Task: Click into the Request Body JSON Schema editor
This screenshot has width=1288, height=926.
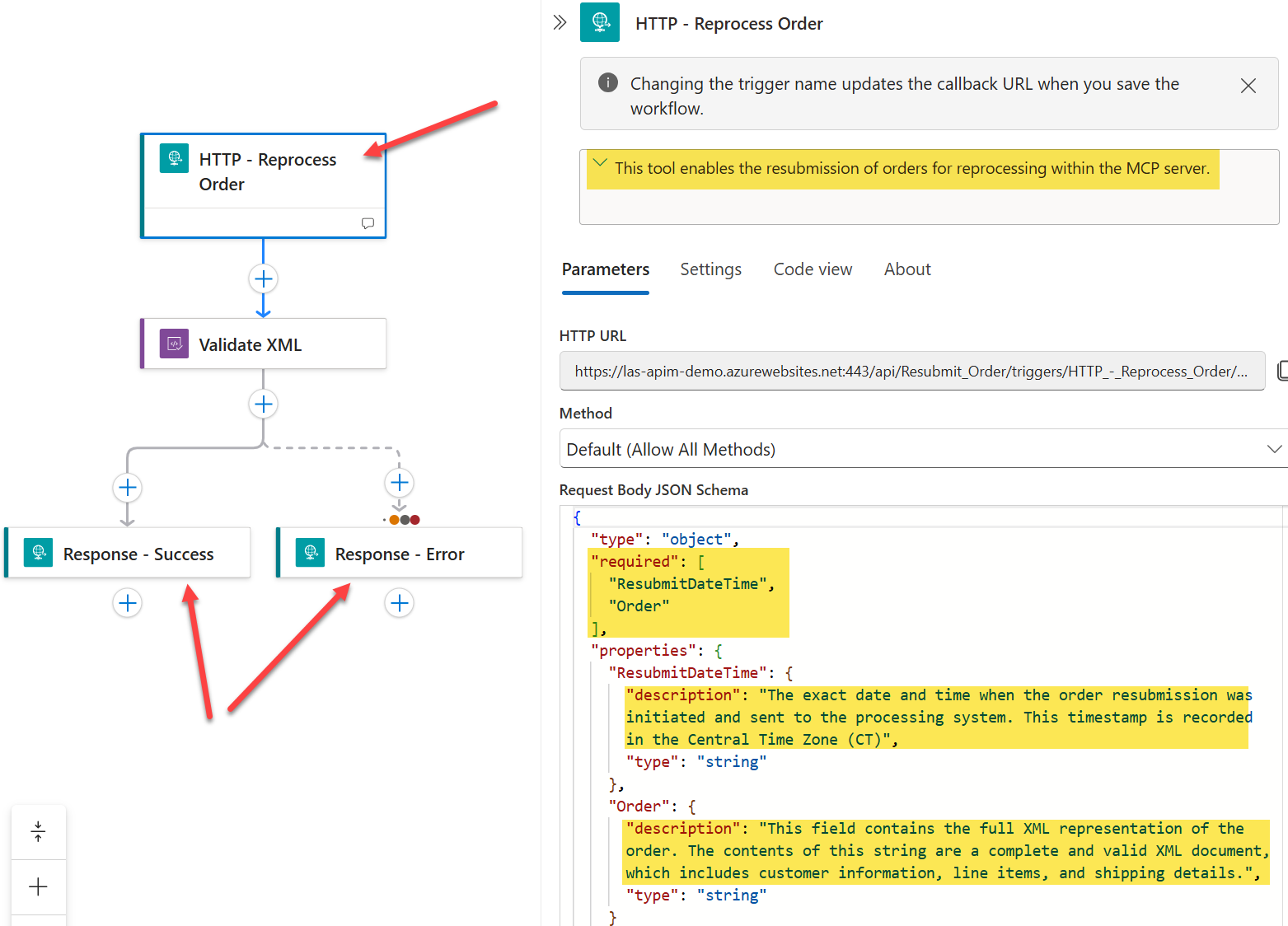Action: [923, 717]
